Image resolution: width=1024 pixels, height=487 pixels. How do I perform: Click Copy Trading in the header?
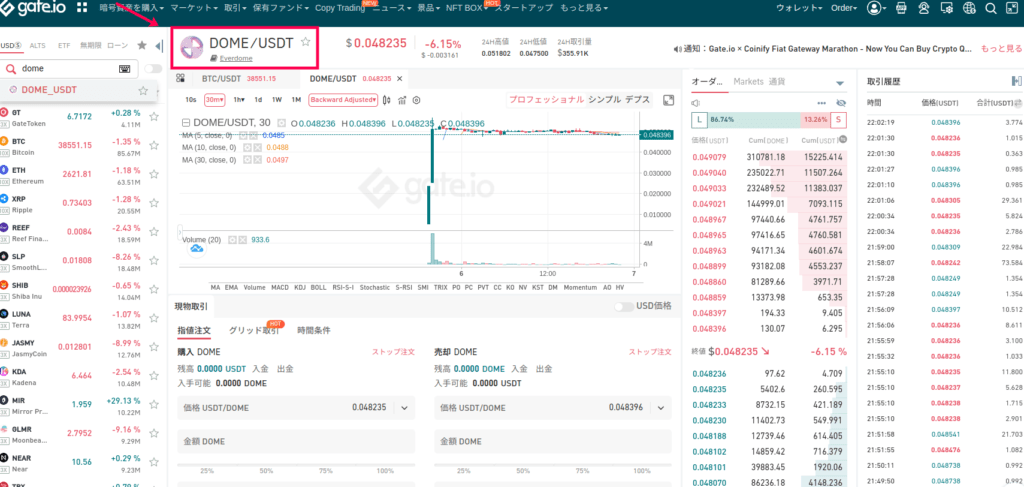coord(340,8)
